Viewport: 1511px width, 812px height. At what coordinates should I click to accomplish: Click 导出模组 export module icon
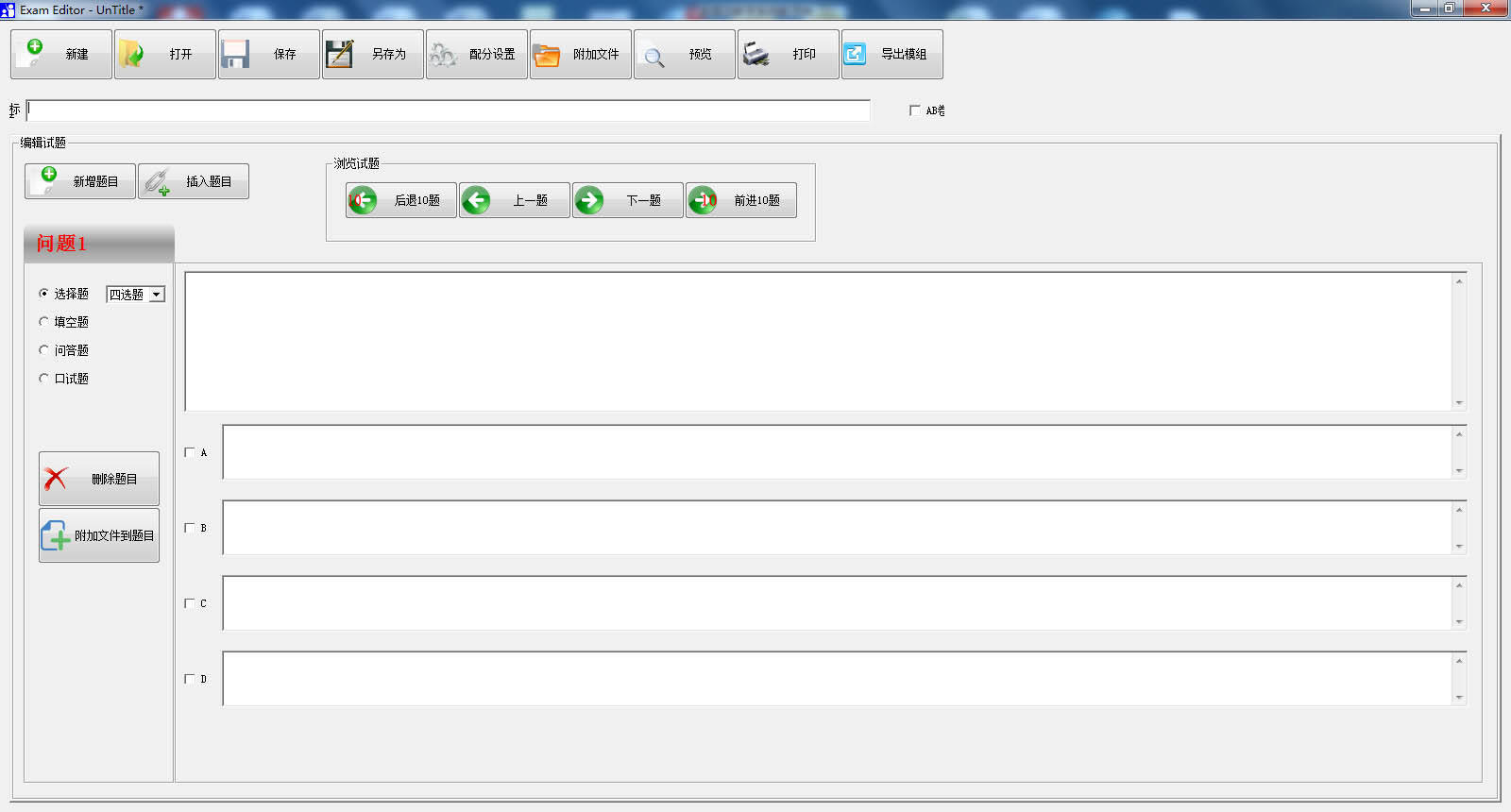856,54
